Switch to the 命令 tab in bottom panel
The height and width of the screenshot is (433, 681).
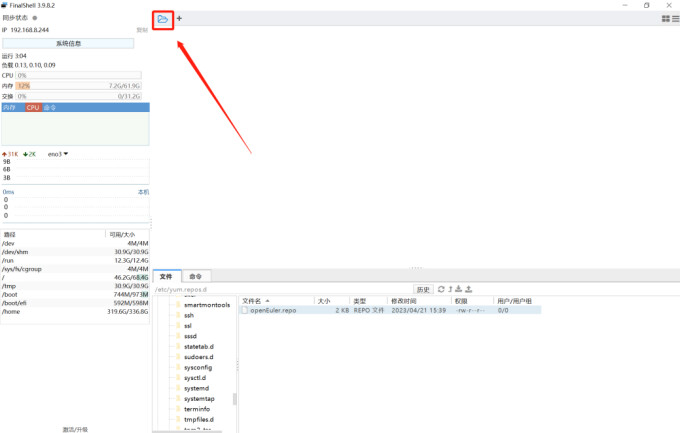click(195, 276)
